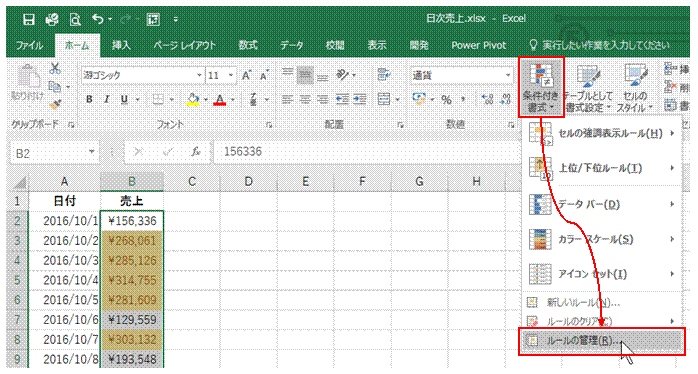Click merge and center icon
Screen dimensions: 698x374
384,99
